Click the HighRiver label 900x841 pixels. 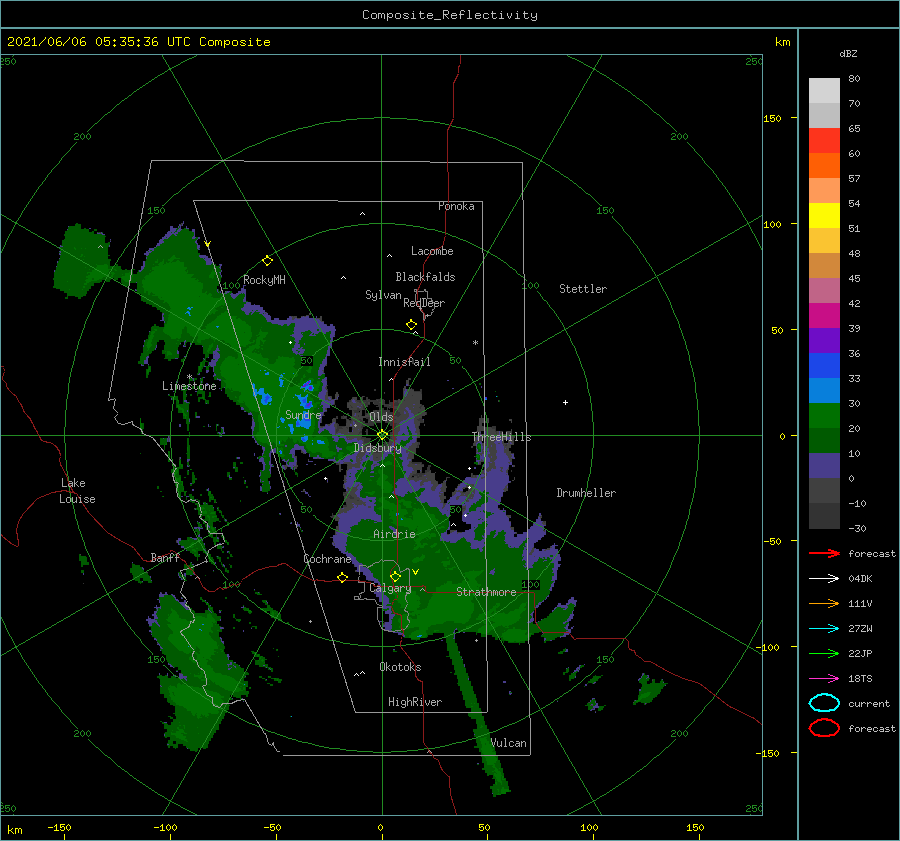pos(415,702)
